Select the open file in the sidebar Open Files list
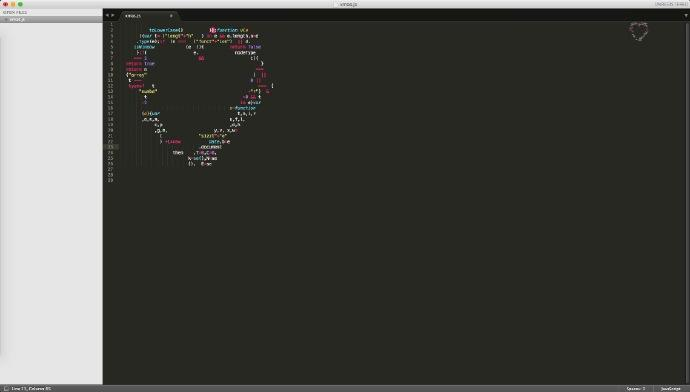Screen dimensions: 690x392 51,19
